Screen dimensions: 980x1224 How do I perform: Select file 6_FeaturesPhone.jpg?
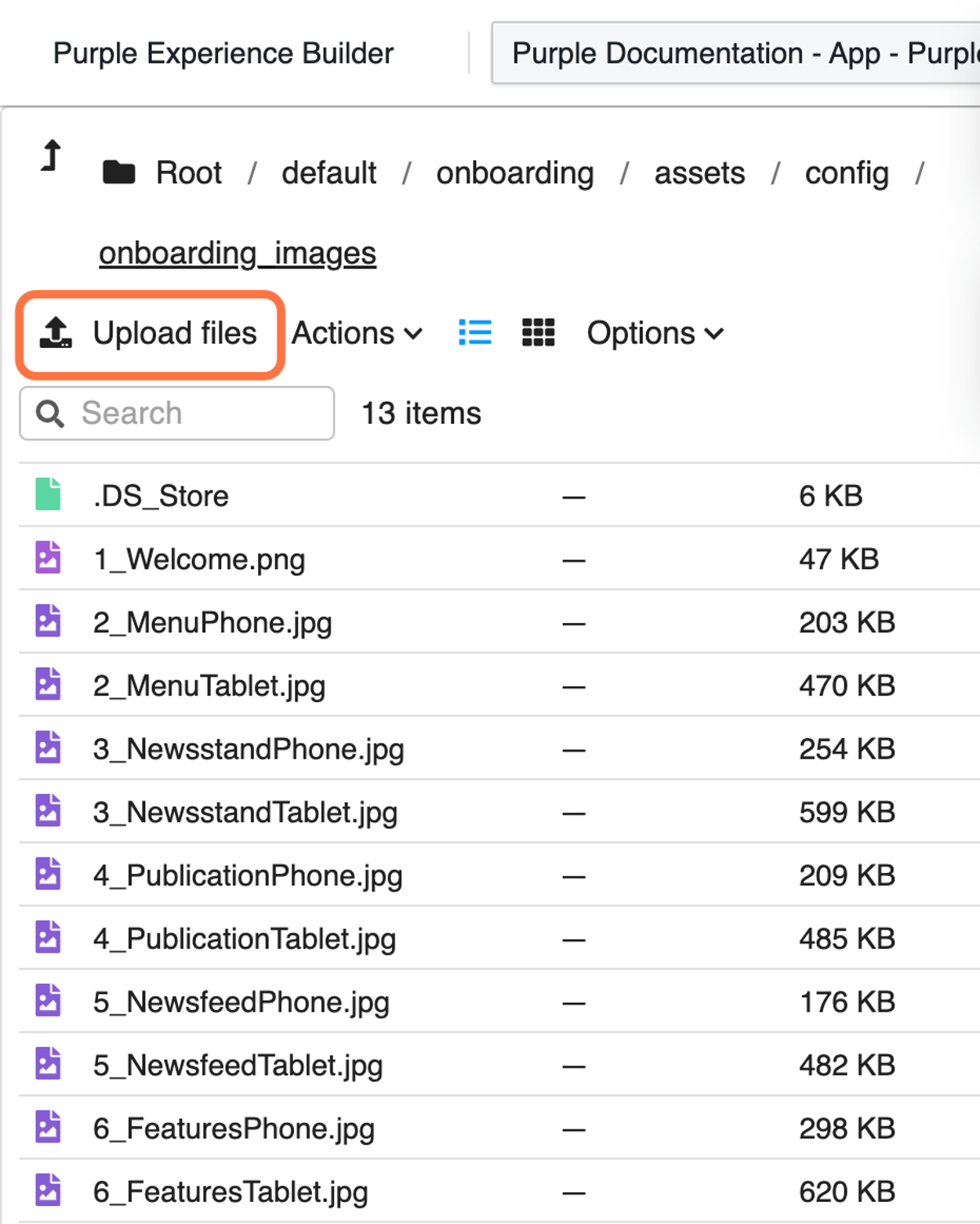234,1129
